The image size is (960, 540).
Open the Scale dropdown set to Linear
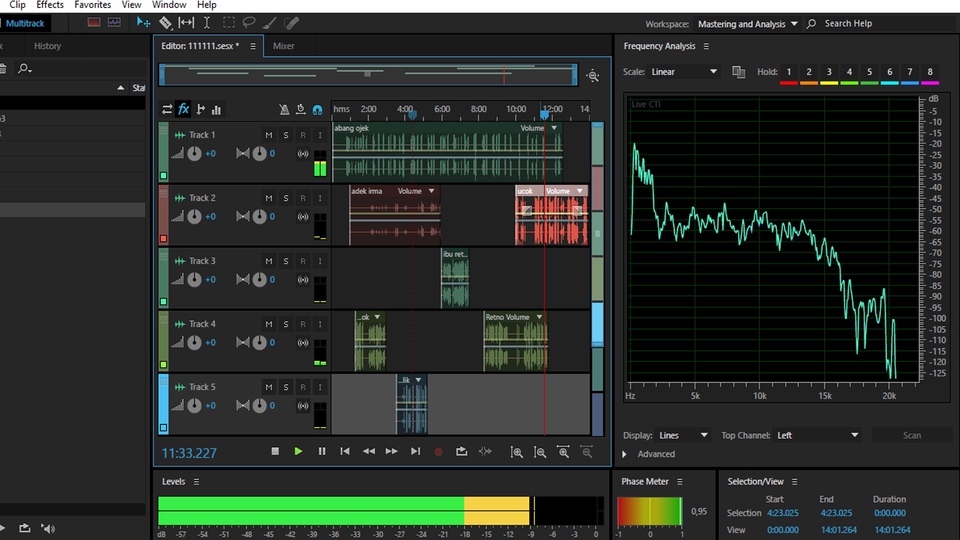coord(684,72)
